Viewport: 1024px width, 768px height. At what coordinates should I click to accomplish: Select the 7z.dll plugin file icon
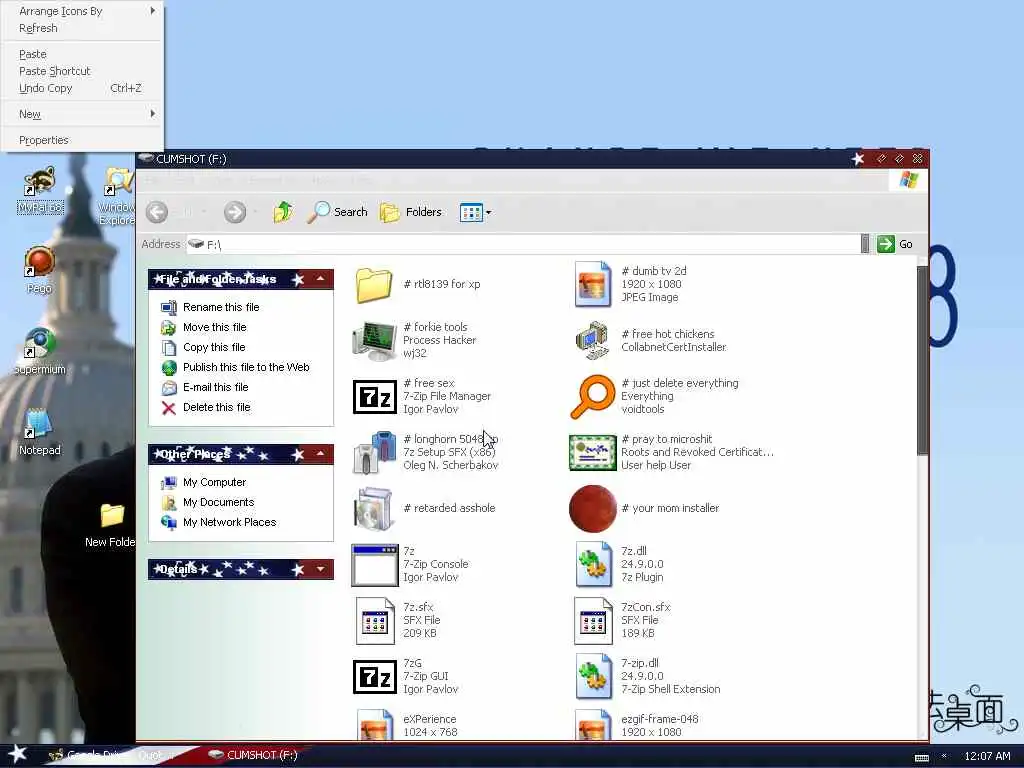coord(592,565)
